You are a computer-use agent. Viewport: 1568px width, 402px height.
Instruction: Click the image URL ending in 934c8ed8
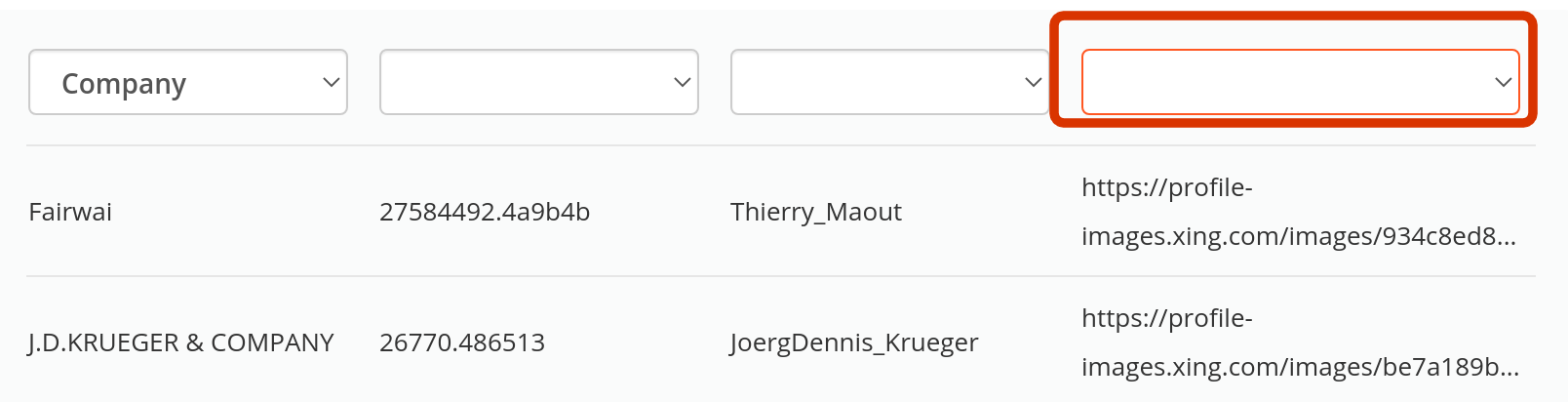[x=1298, y=236]
